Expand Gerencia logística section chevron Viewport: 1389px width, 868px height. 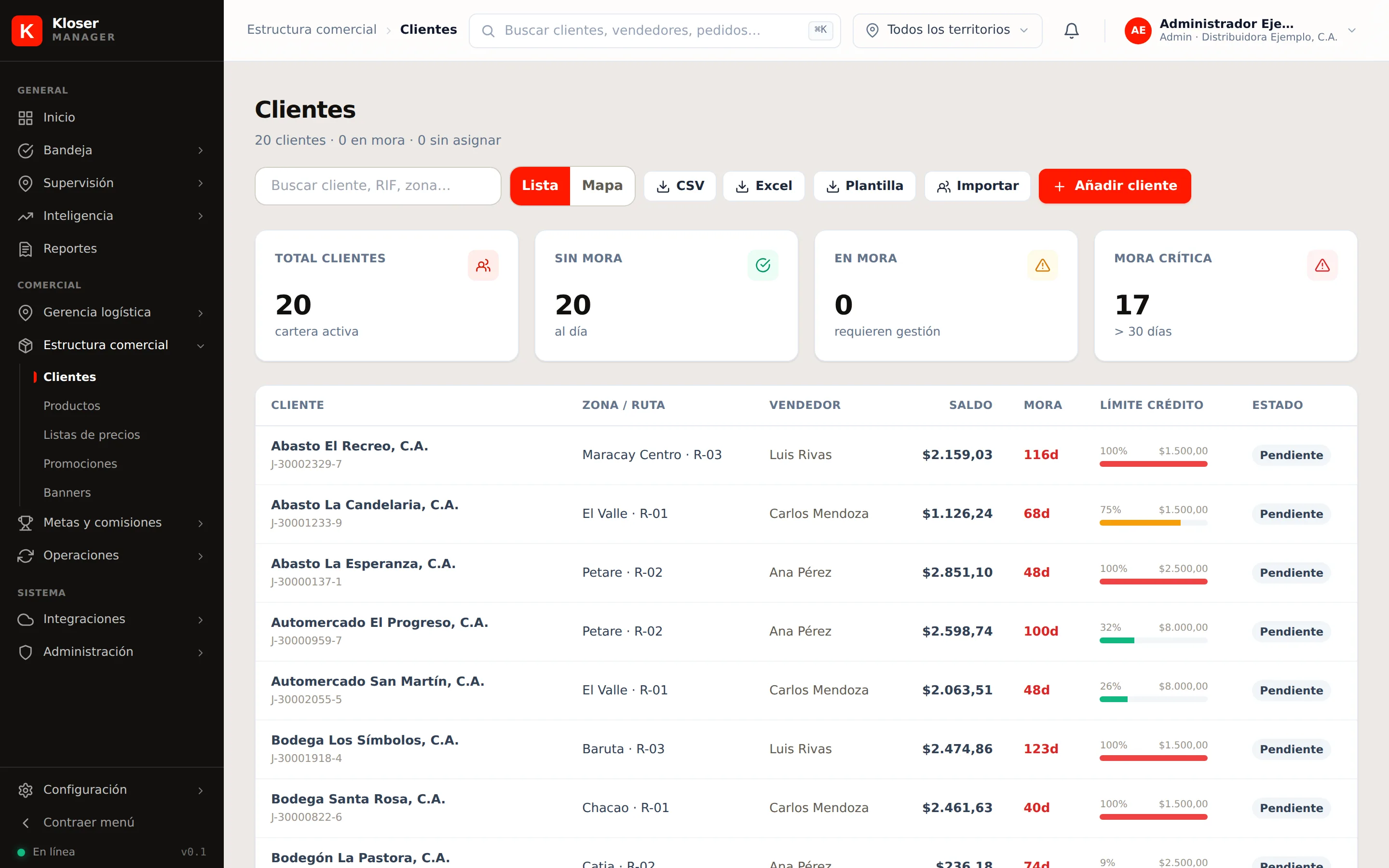[x=200, y=313]
